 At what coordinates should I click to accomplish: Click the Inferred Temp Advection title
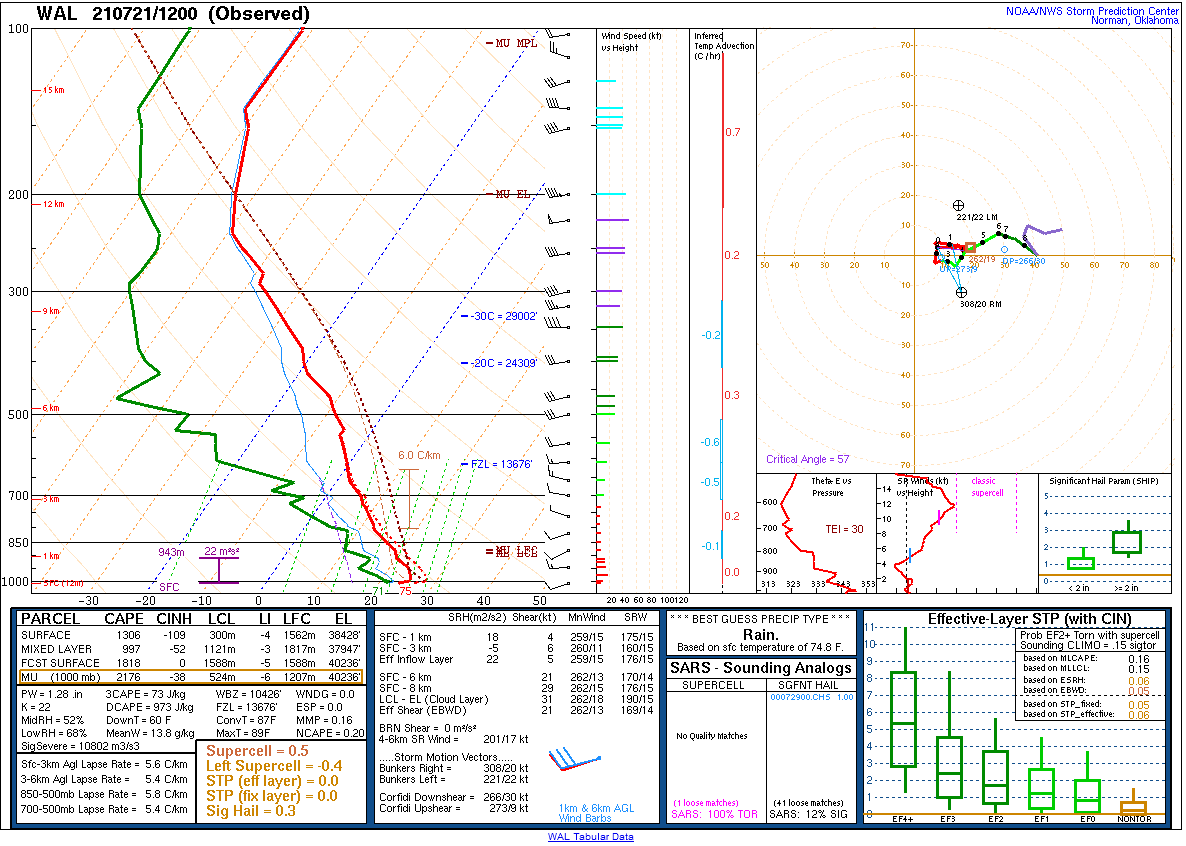tap(724, 45)
